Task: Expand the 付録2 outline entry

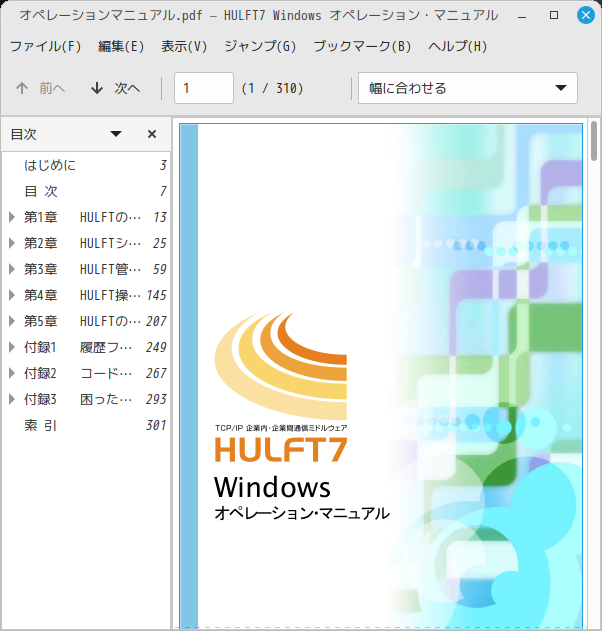Action: (12, 373)
